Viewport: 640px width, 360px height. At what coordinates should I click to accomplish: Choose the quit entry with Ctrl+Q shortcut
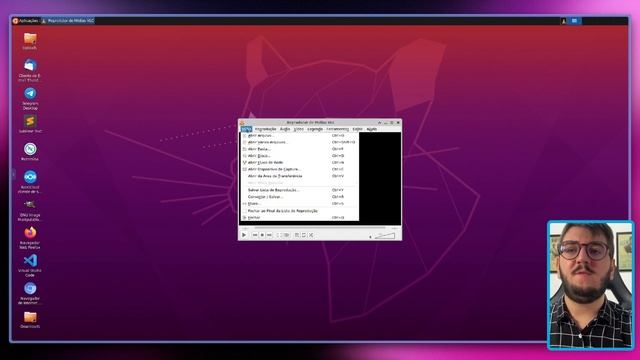coord(299,218)
